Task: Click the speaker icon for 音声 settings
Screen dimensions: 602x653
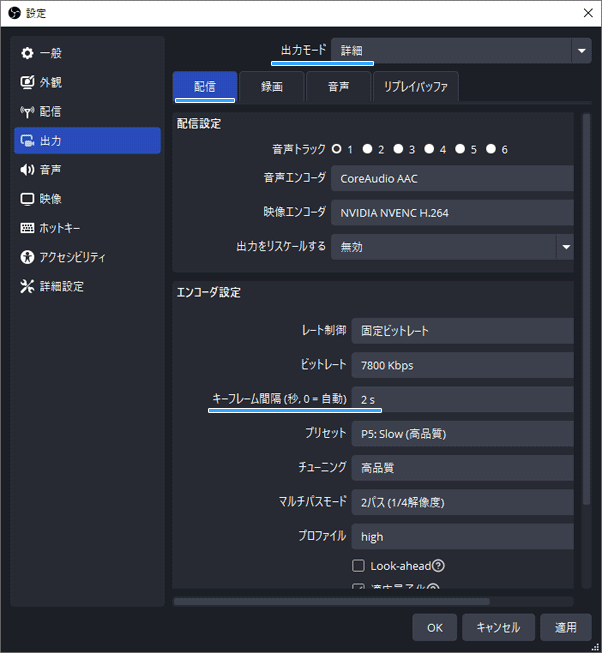Action: (x=27, y=169)
